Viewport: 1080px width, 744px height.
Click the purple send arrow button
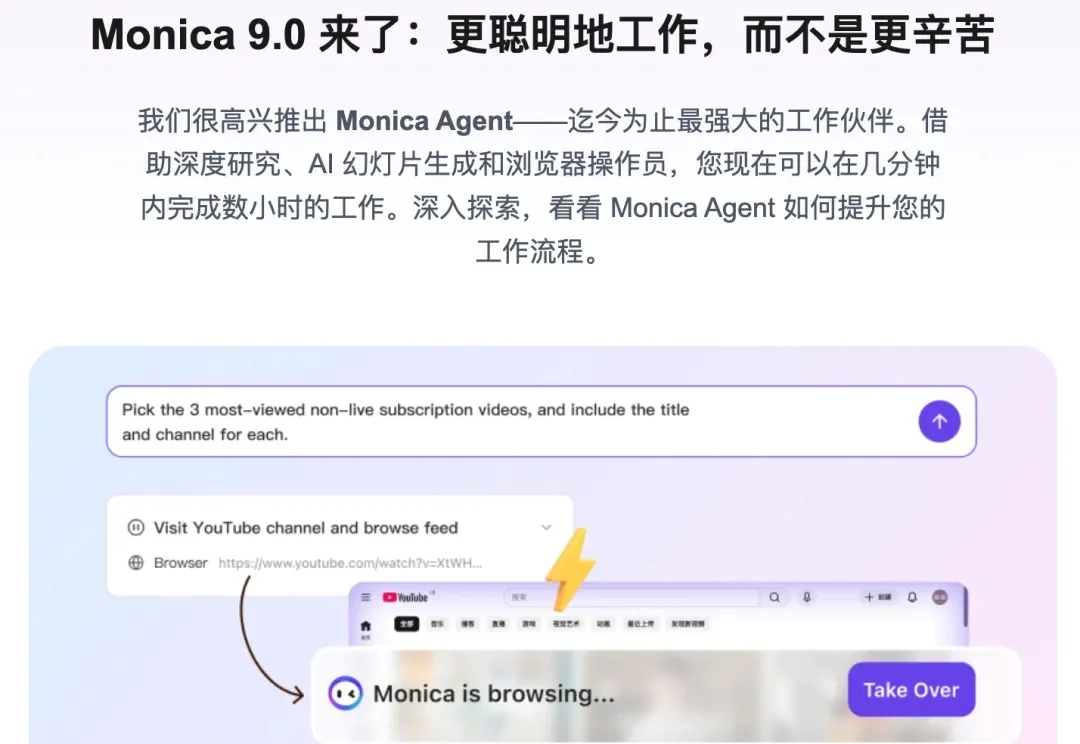[x=939, y=421]
